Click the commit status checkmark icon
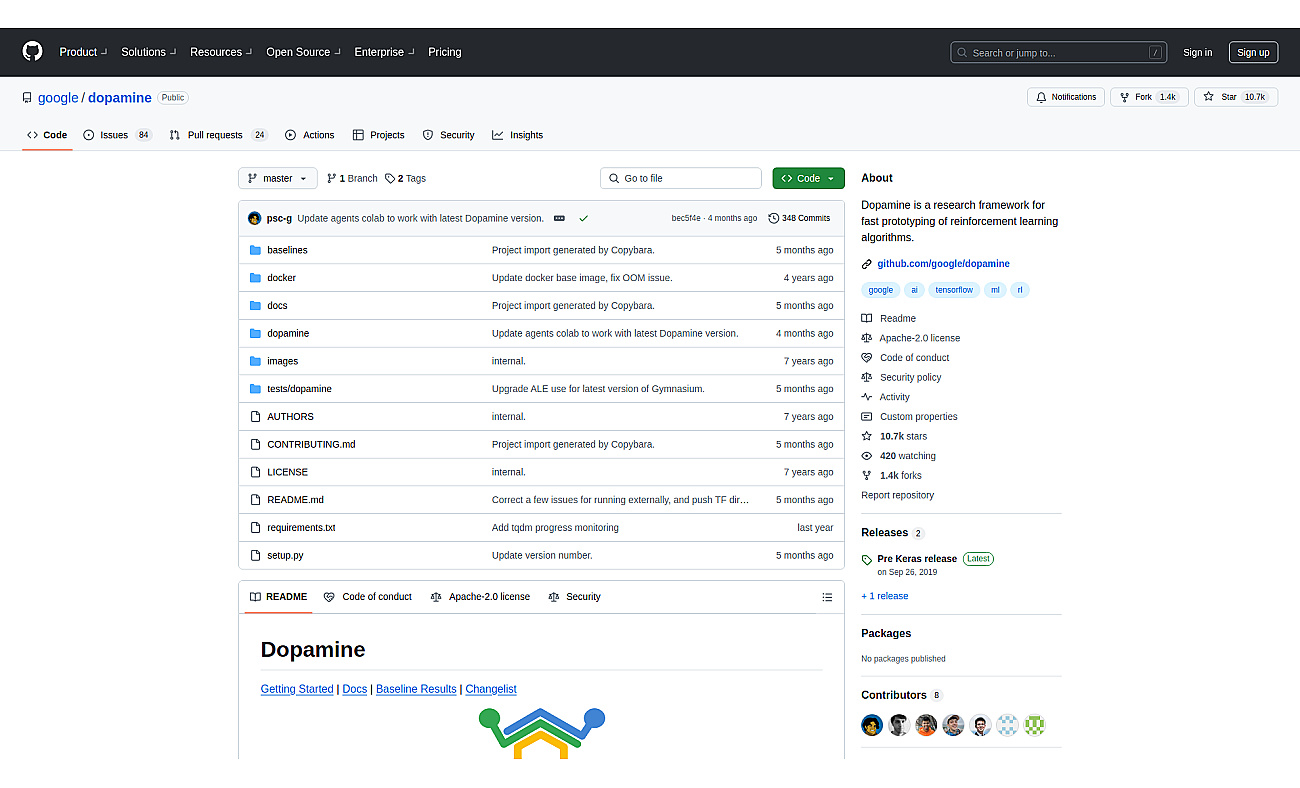Viewport: 1300px width, 788px height. (584, 218)
